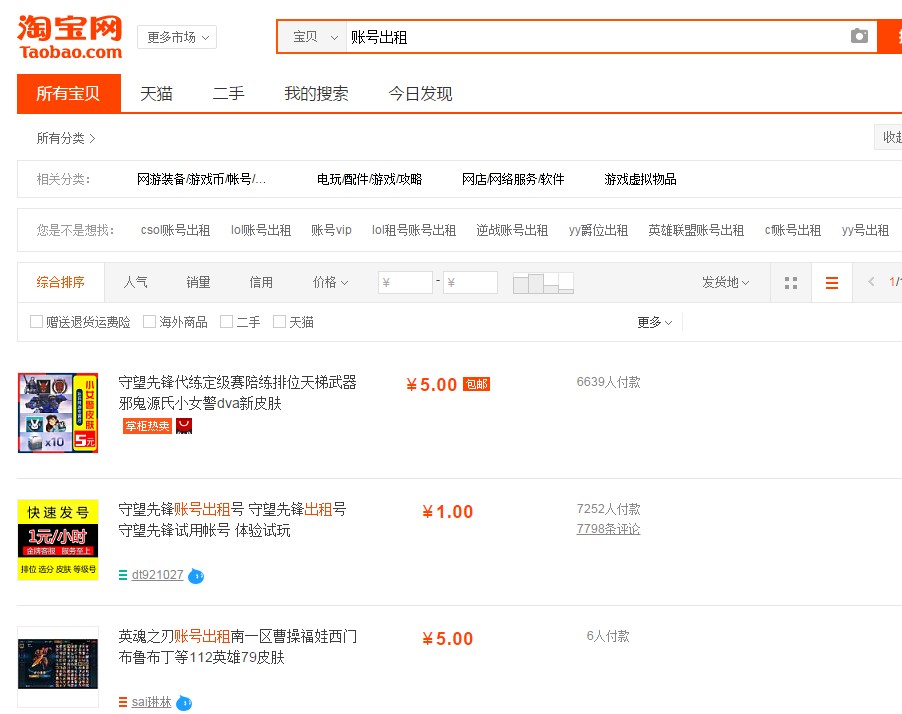Click green seller icon before dt921027

click(x=123, y=575)
